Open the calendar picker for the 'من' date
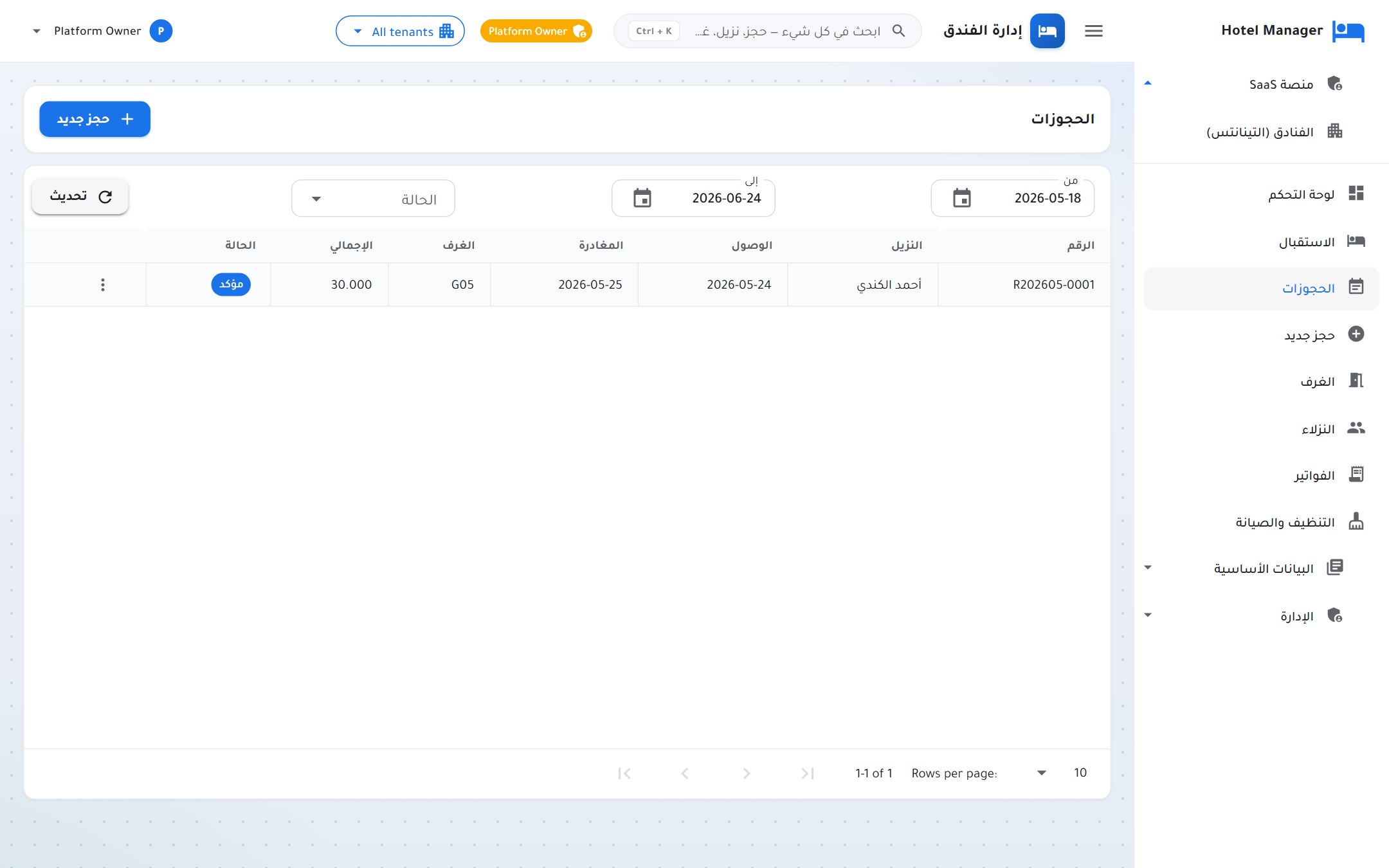1389x868 pixels. point(961,198)
